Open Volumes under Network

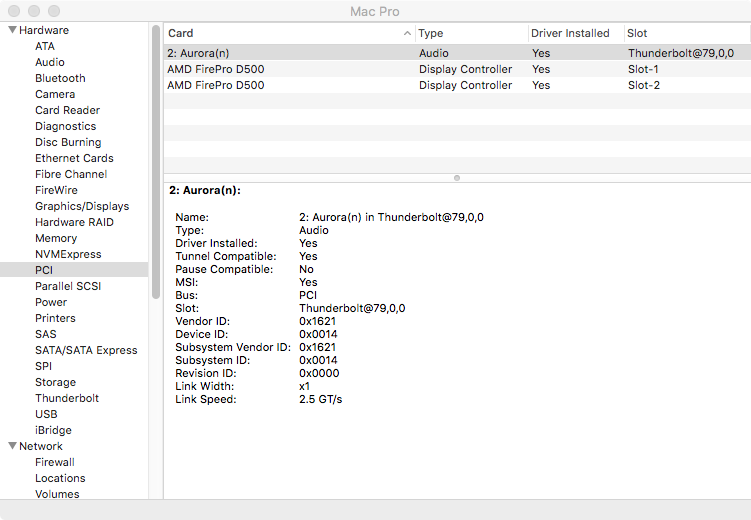coord(57,494)
